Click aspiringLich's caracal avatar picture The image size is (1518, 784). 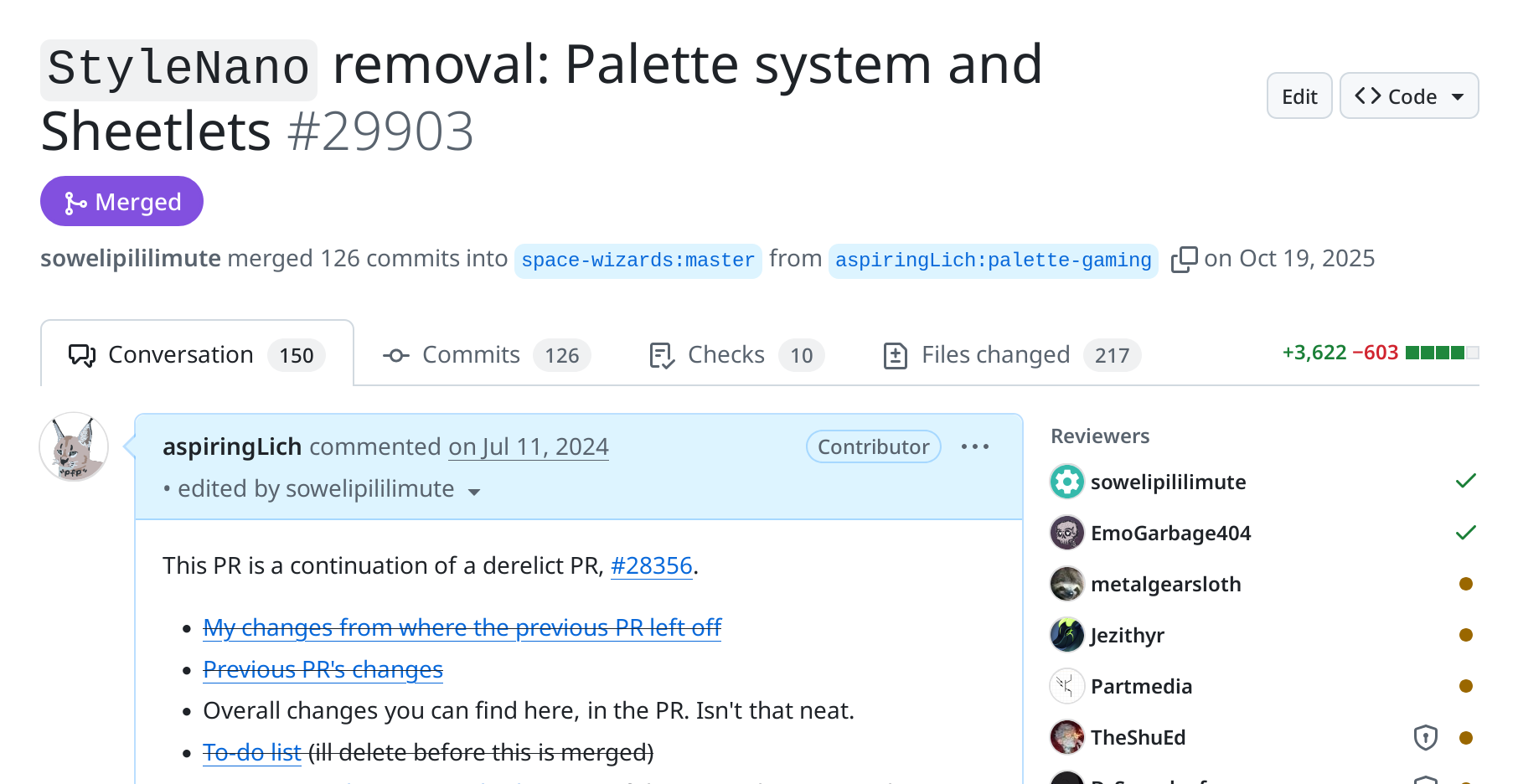[74, 447]
